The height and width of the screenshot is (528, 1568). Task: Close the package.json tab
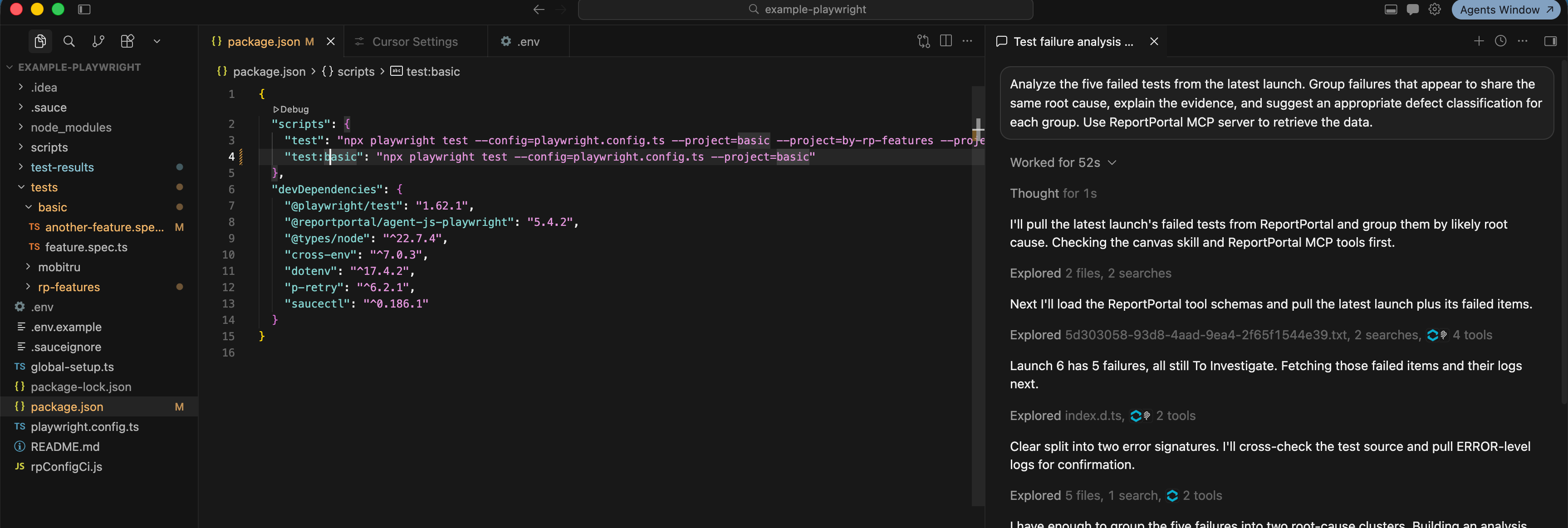click(330, 41)
